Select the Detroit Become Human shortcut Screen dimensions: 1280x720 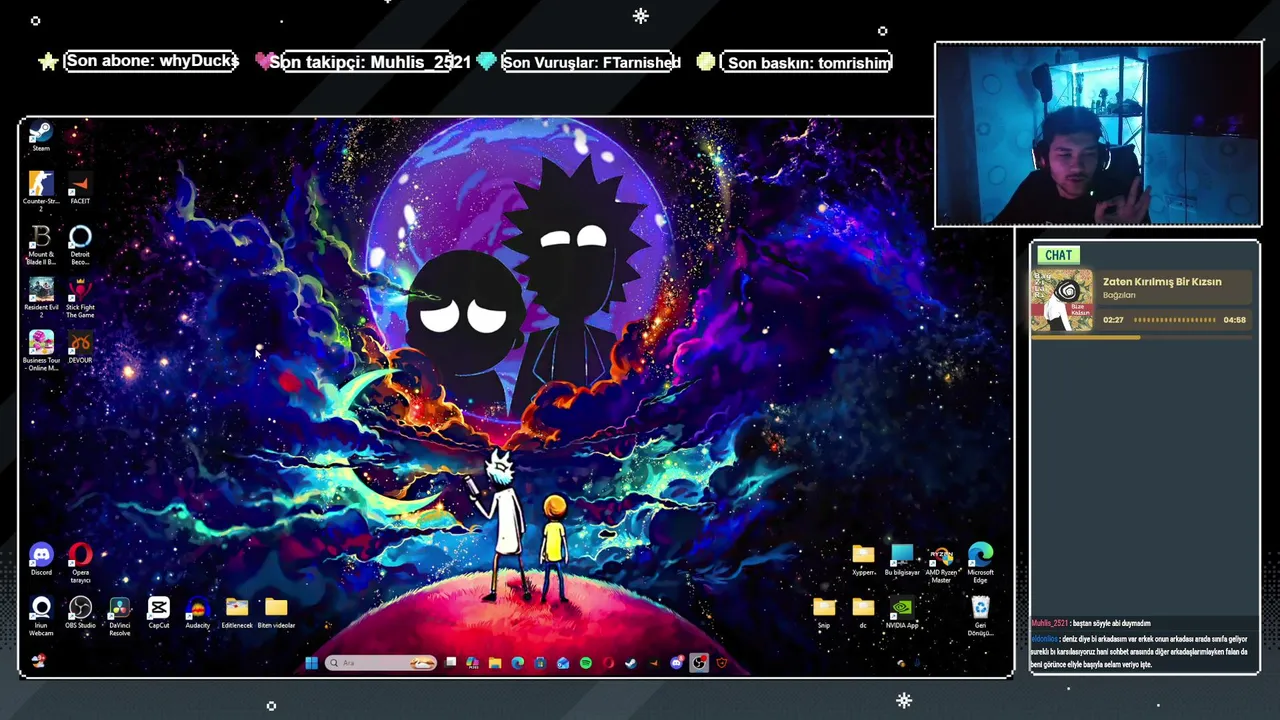pos(80,245)
